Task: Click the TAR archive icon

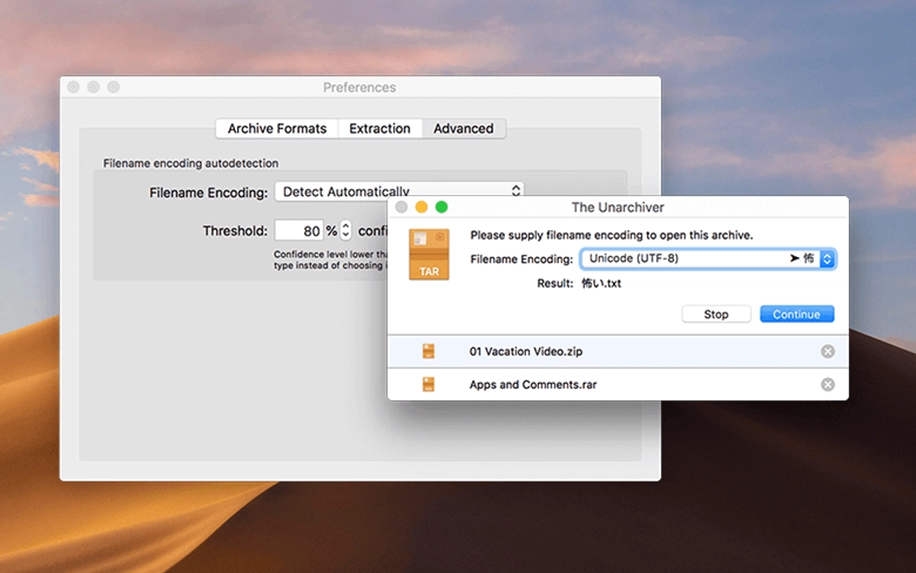Action: tap(429, 254)
